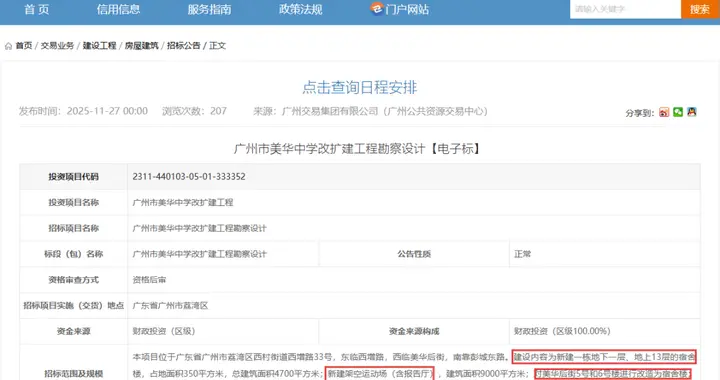Click the 招标项目名称 label cell

coord(73,228)
